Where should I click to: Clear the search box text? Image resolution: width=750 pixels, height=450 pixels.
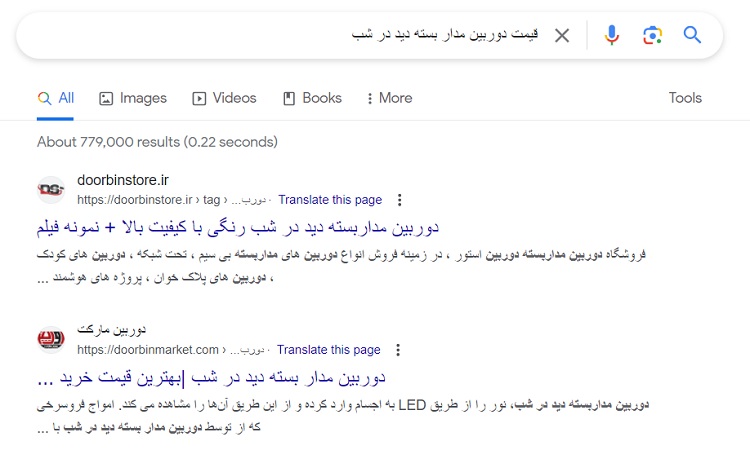(562, 36)
